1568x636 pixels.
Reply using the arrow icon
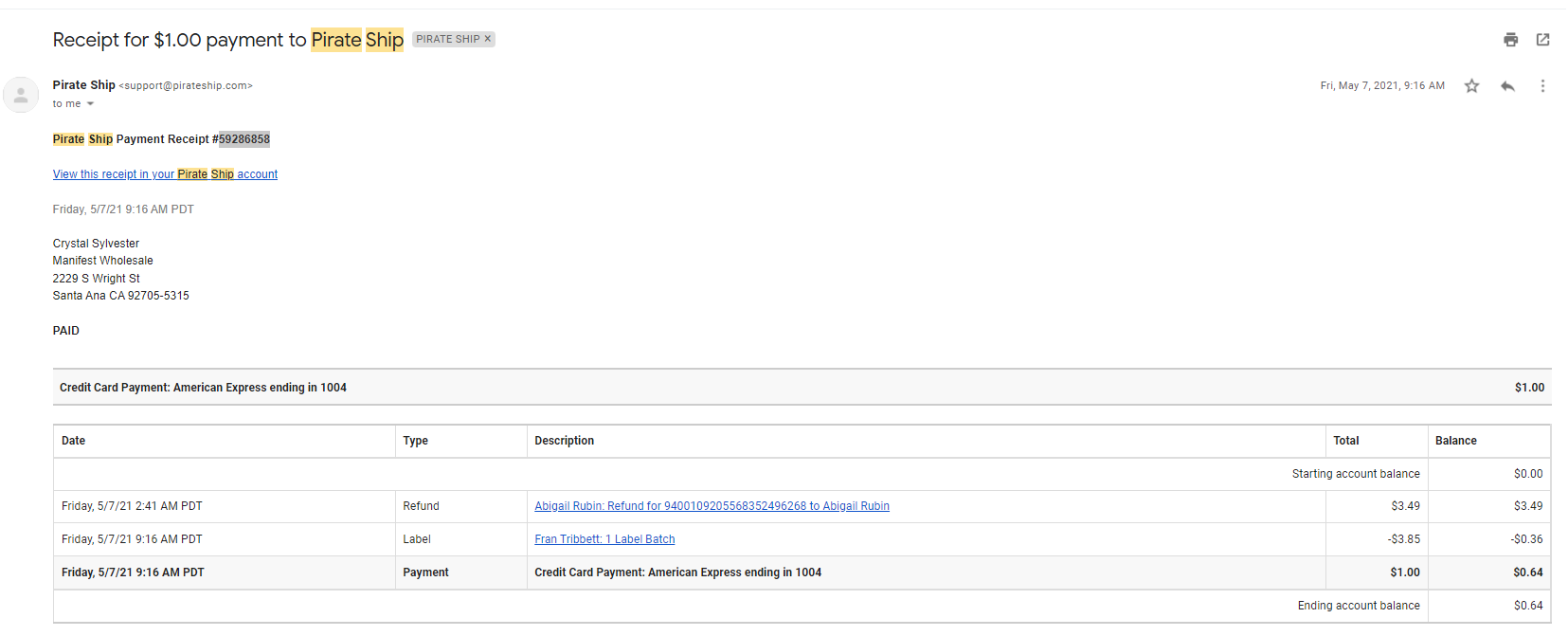(x=1507, y=86)
